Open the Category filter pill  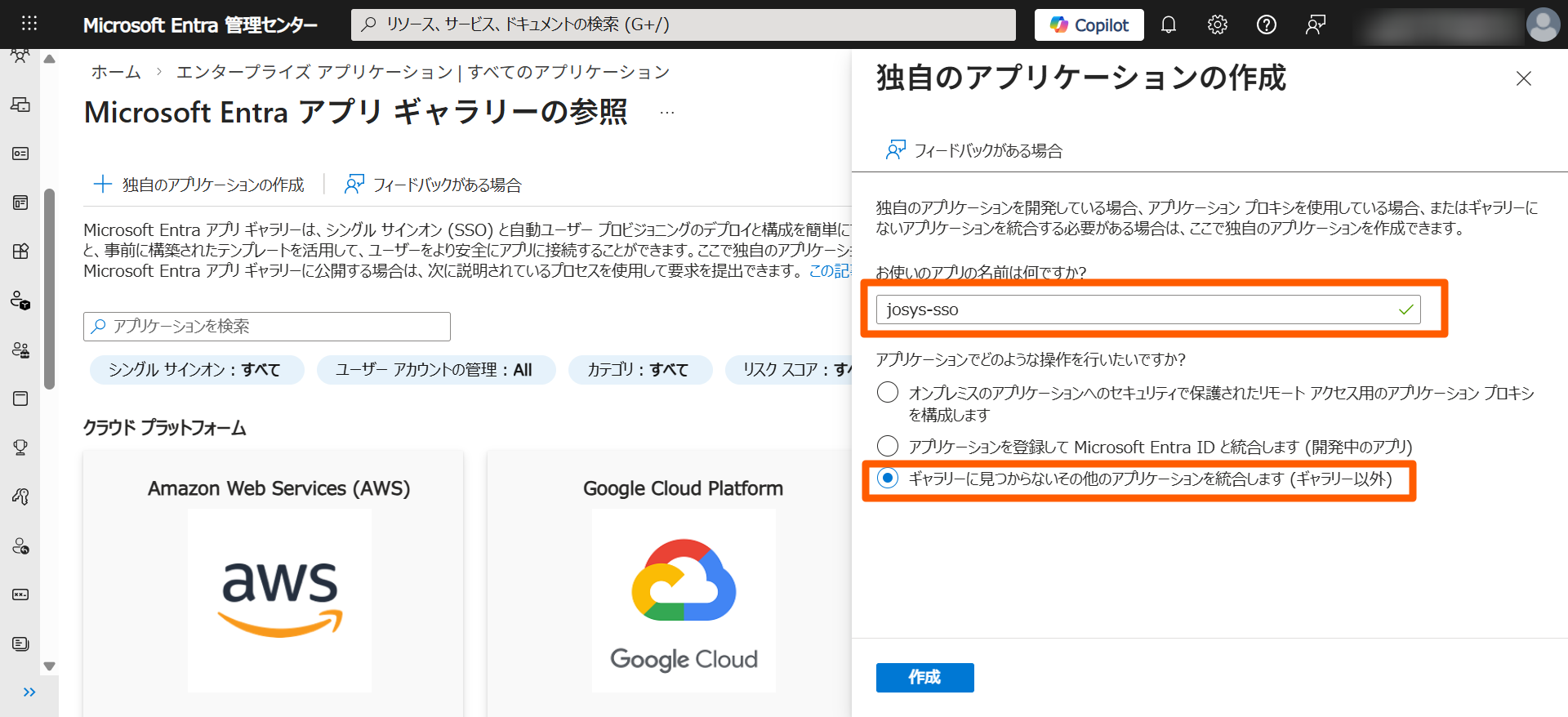(x=639, y=370)
